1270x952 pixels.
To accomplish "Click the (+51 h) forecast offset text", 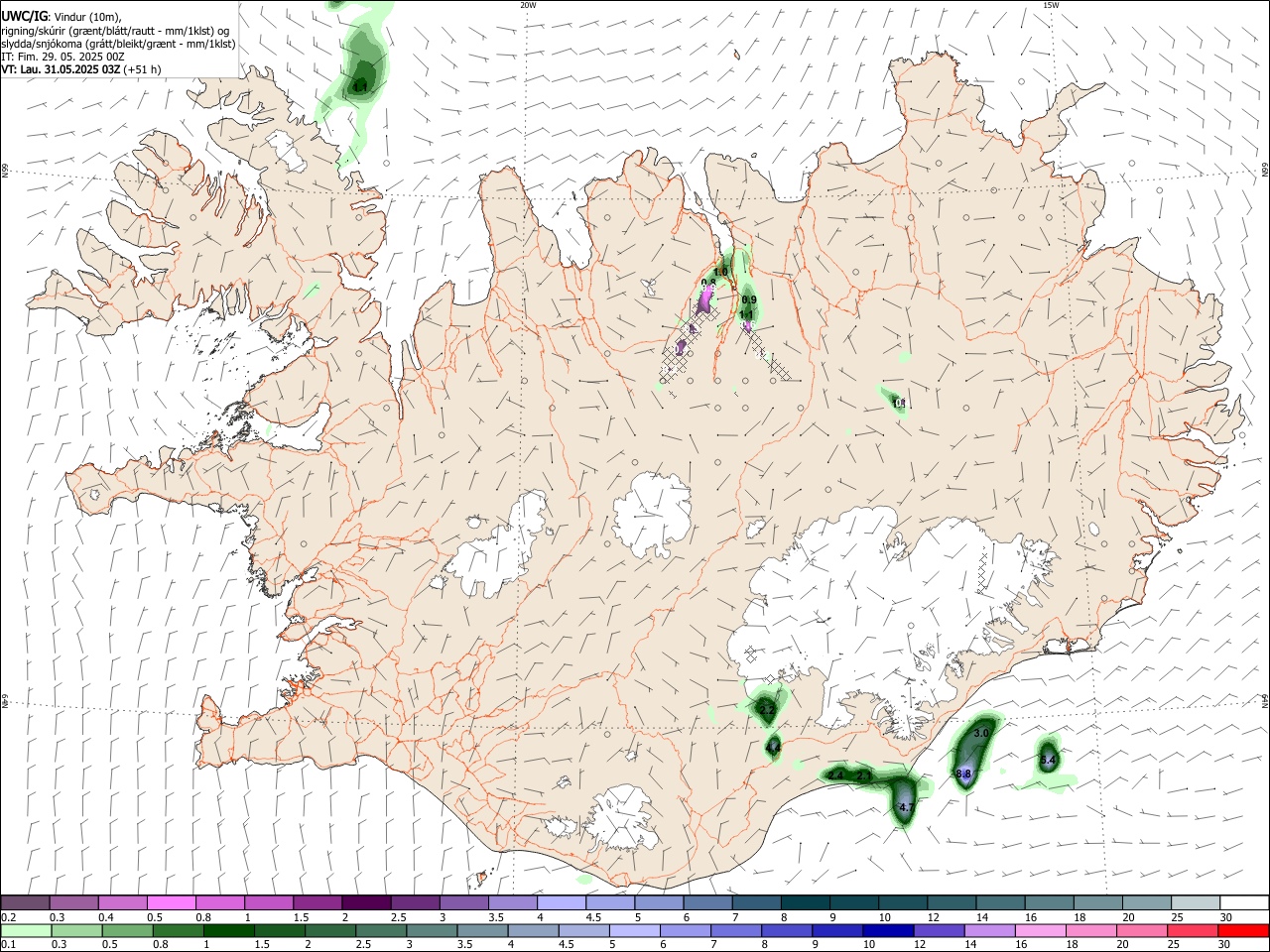I will click(x=142, y=69).
